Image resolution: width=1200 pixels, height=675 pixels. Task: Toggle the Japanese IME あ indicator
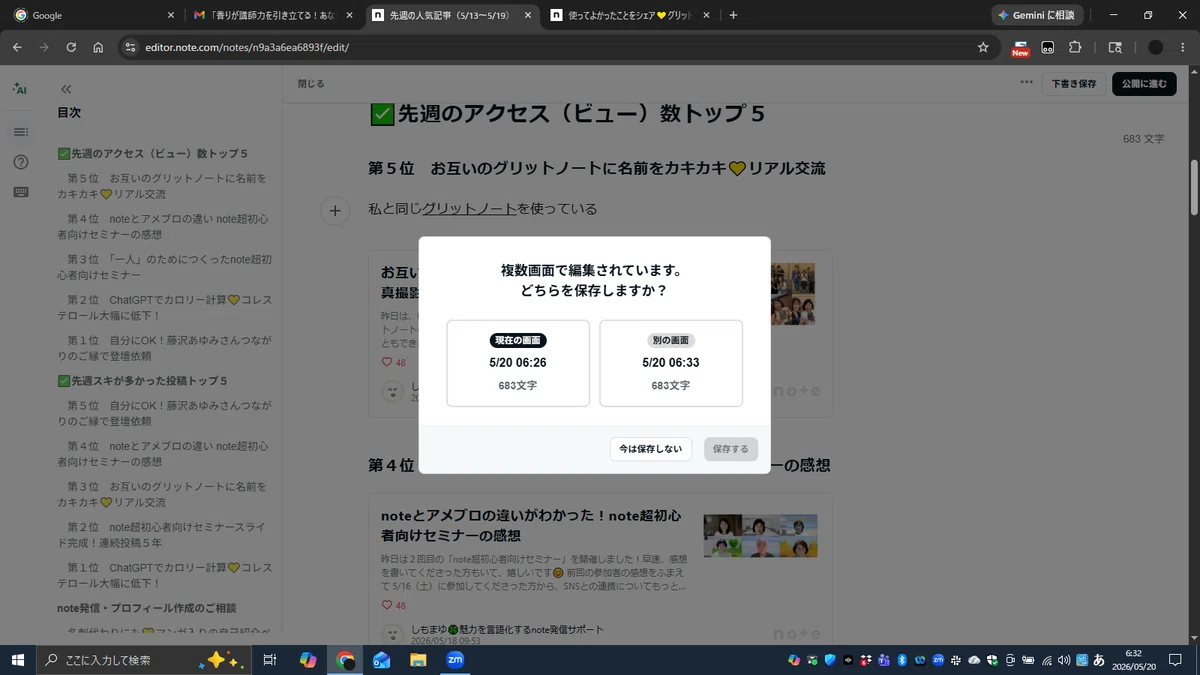(x=1099, y=660)
